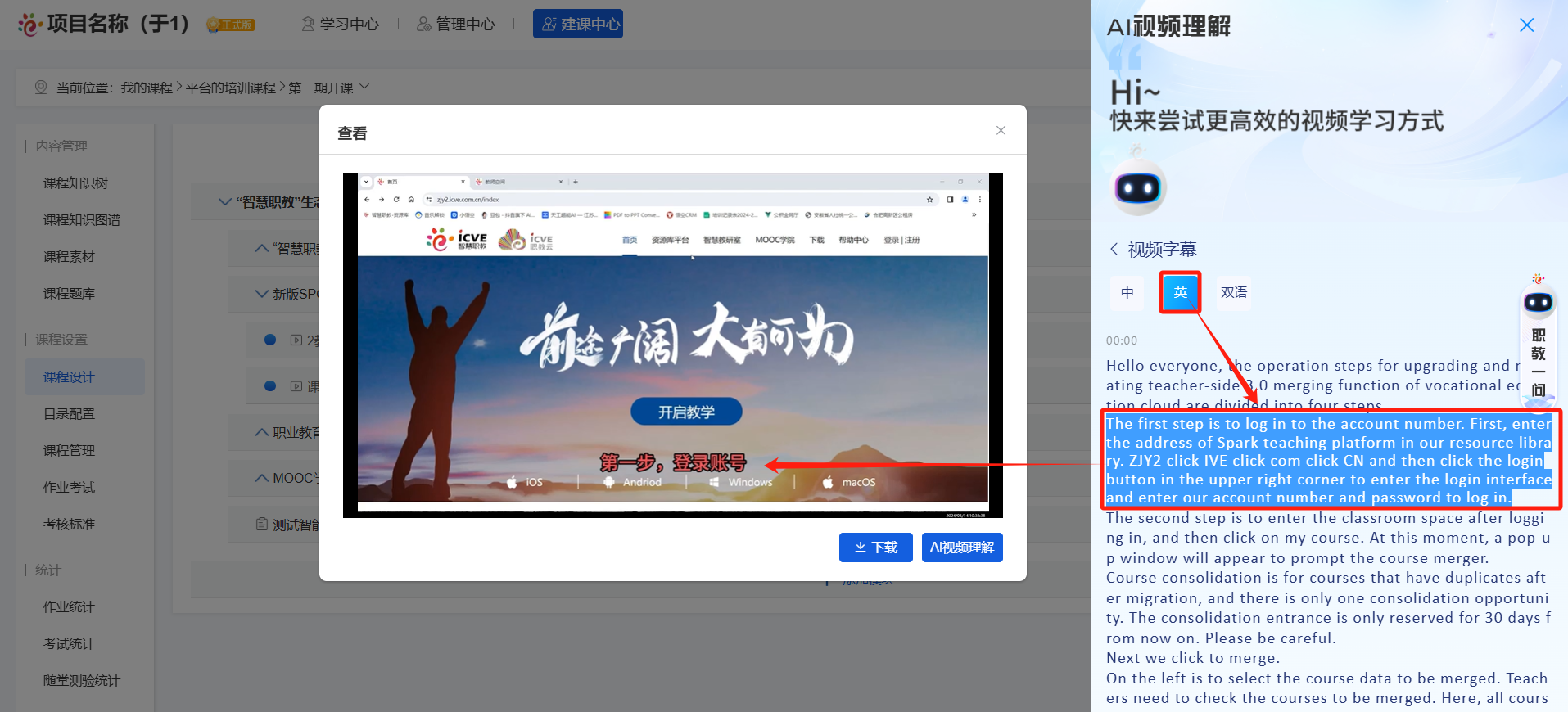Click the 下载 download button
This screenshot has width=1568, height=712.
[876, 548]
